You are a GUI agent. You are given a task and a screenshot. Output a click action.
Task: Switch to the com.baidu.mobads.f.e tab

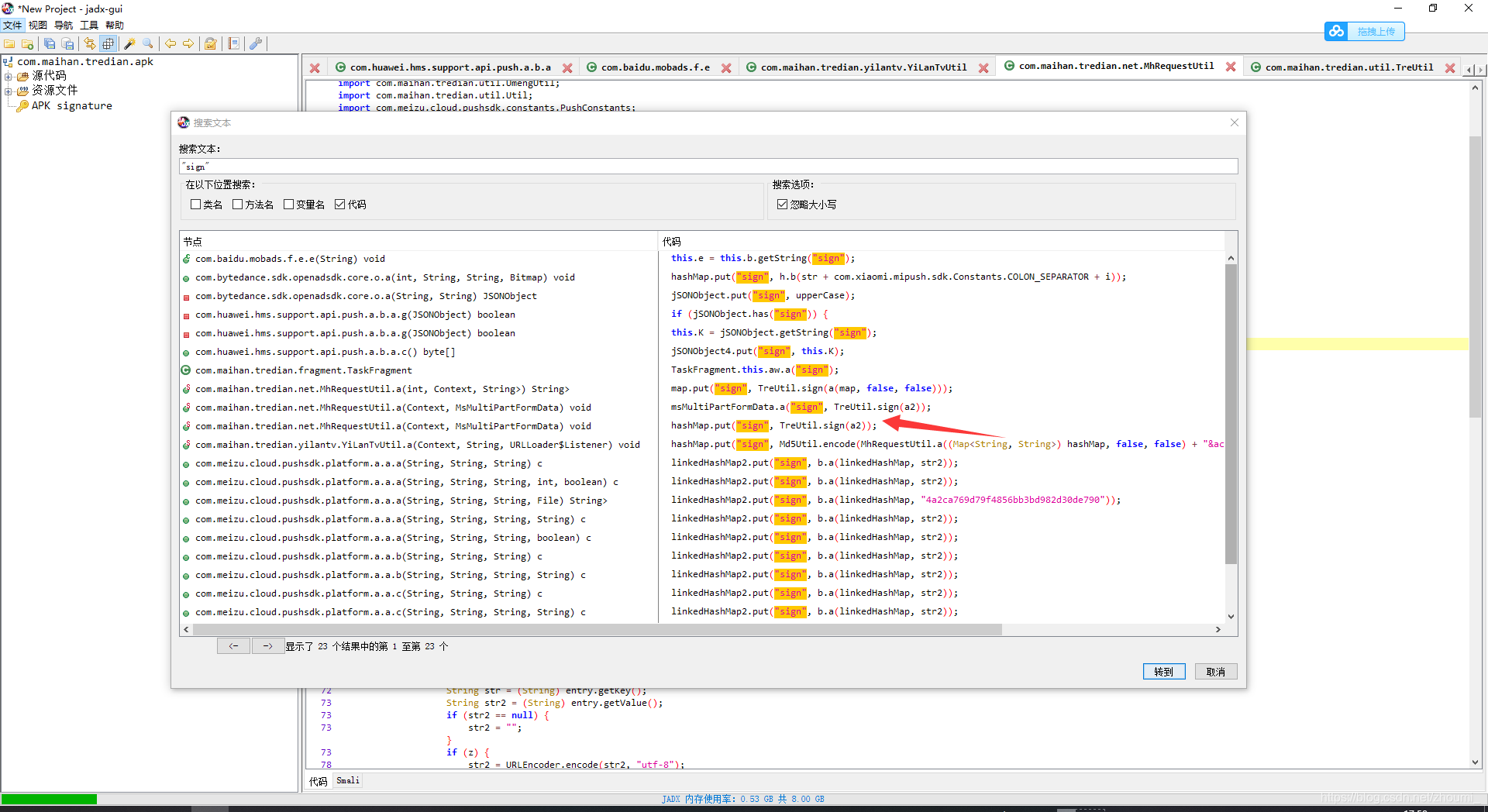click(656, 68)
